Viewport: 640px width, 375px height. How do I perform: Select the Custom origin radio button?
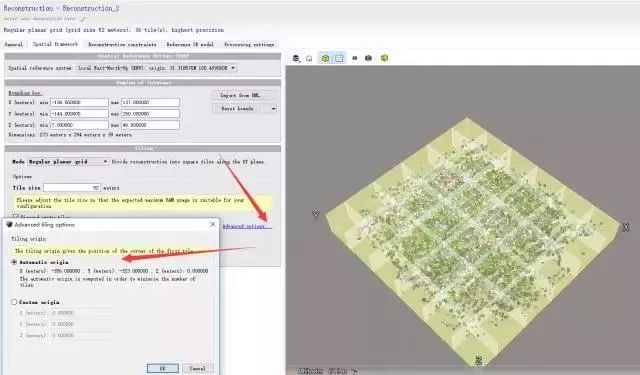click(x=14, y=302)
